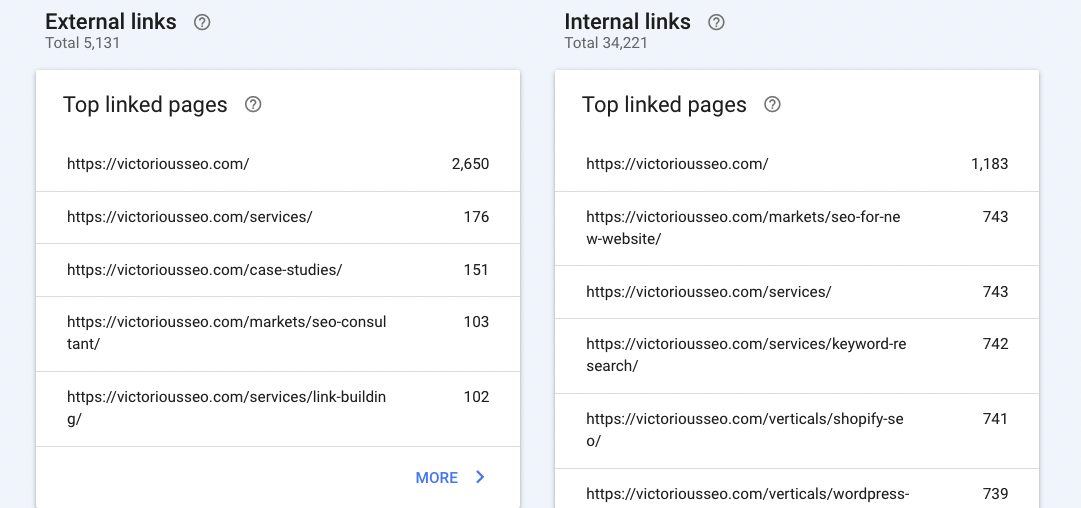The image size is (1081, 508).
Task: Click the 739 link count value
Action: click(996, 494)
